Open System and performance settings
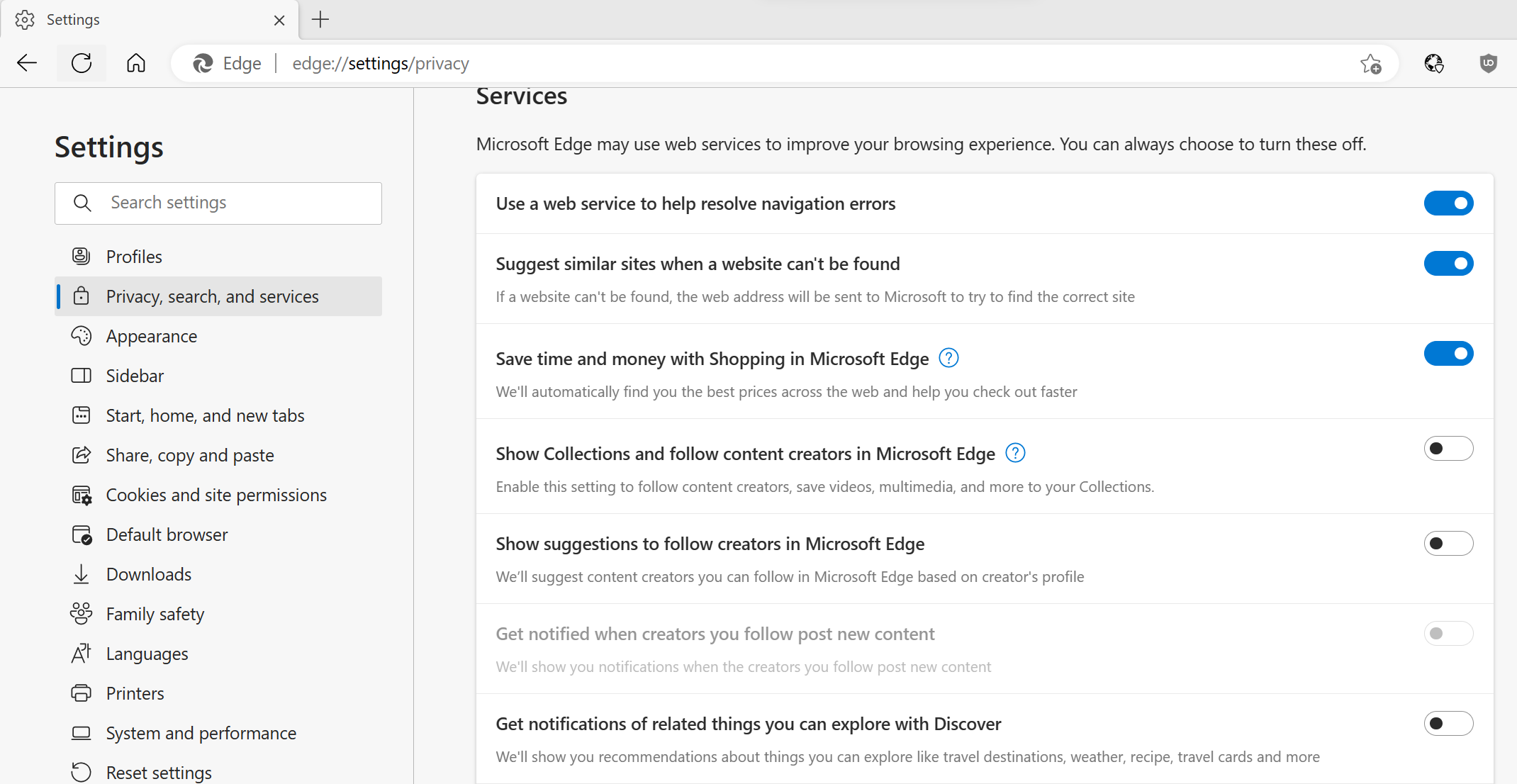This screenshot has height=784, width=1517. pyautogui.click(x=201, y=733)
